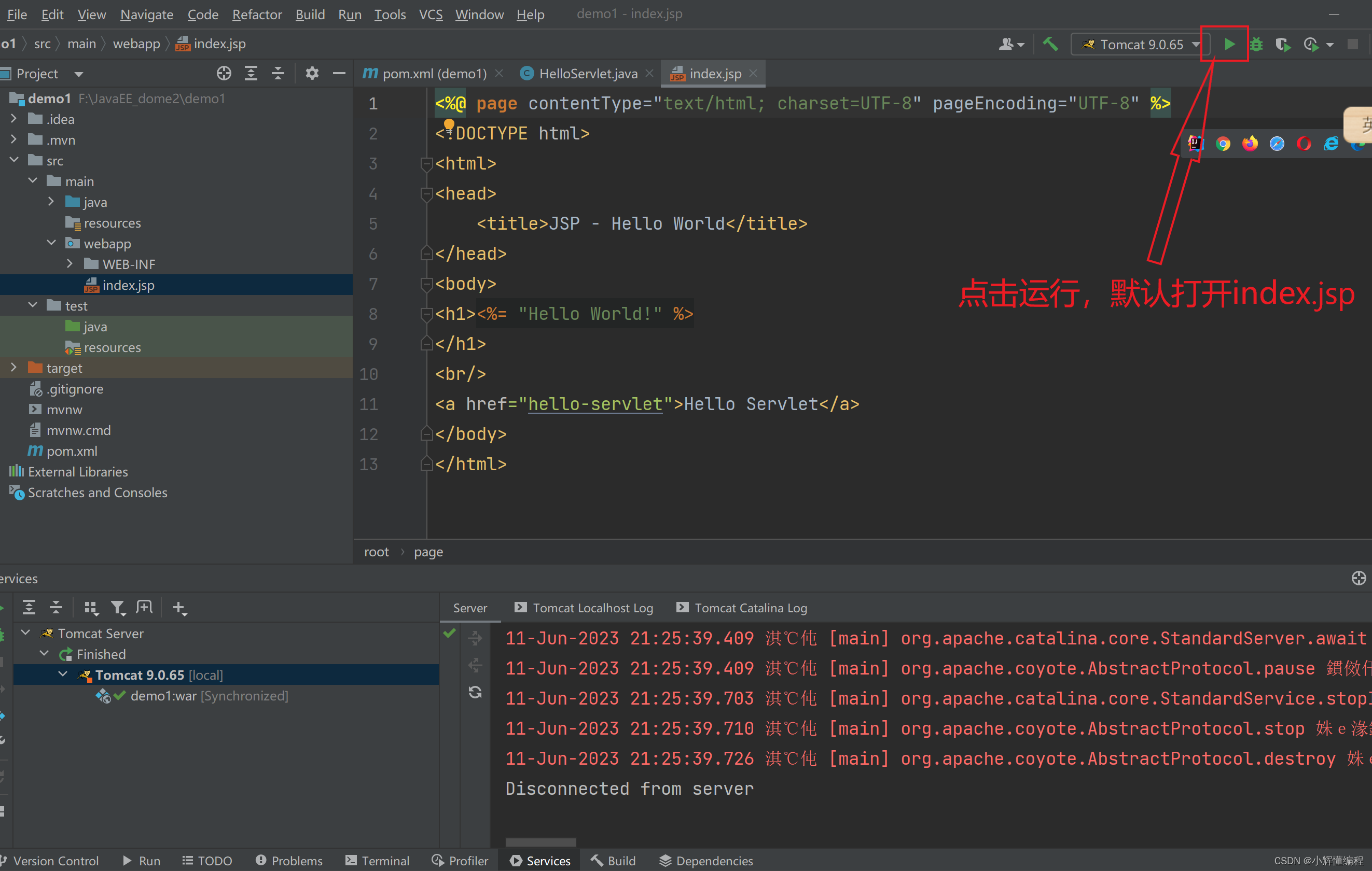Collapse the fold marker at line 7 body

[426, 284]
